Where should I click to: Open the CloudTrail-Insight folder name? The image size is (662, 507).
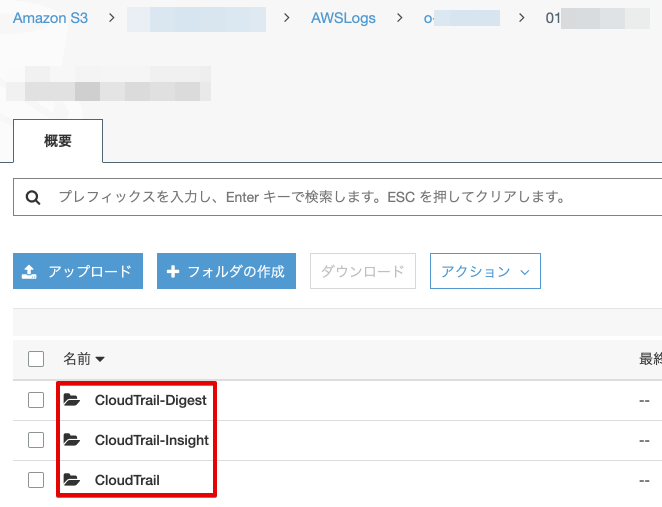tap(152, 440)
